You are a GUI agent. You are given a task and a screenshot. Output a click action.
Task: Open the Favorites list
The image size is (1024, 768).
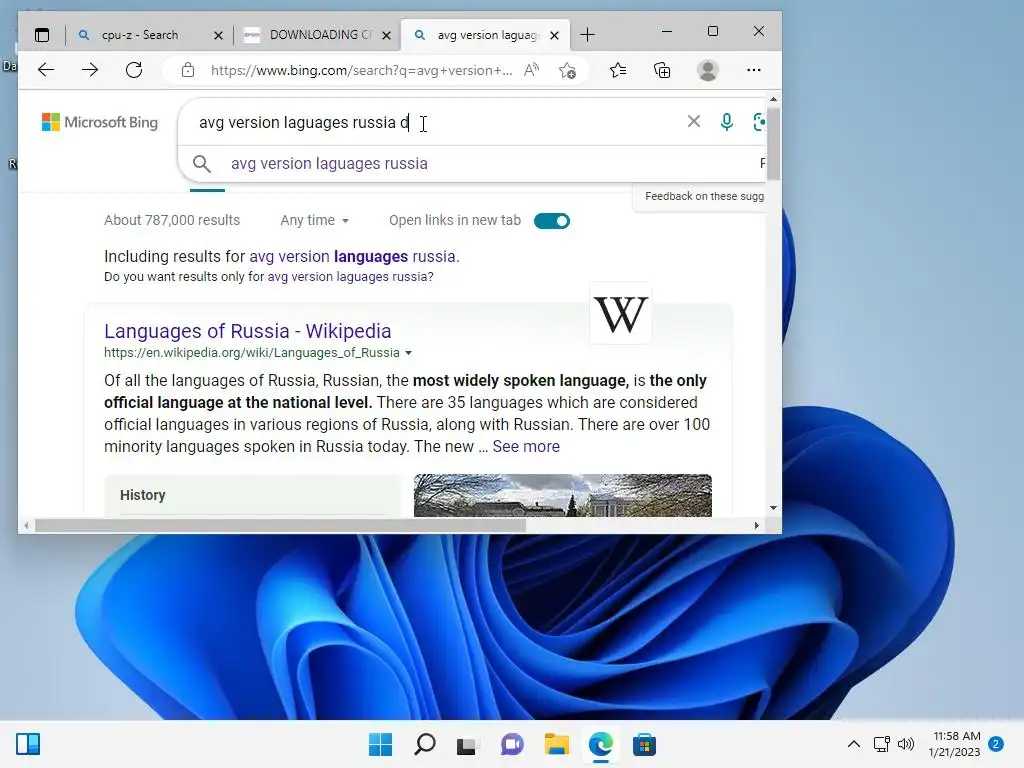[618, 70]
